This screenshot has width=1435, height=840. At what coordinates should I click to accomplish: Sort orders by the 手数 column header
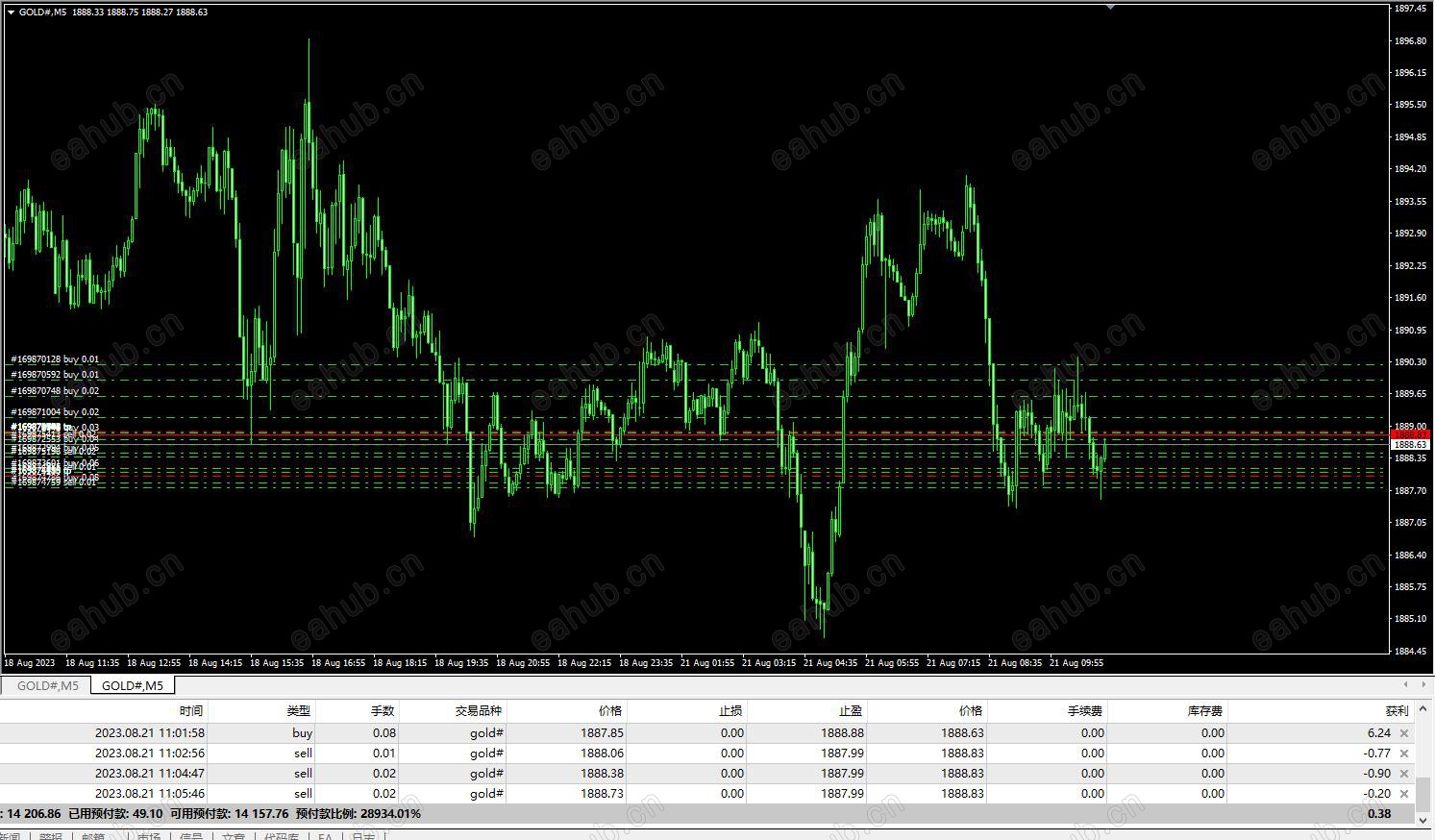(383, 711)
